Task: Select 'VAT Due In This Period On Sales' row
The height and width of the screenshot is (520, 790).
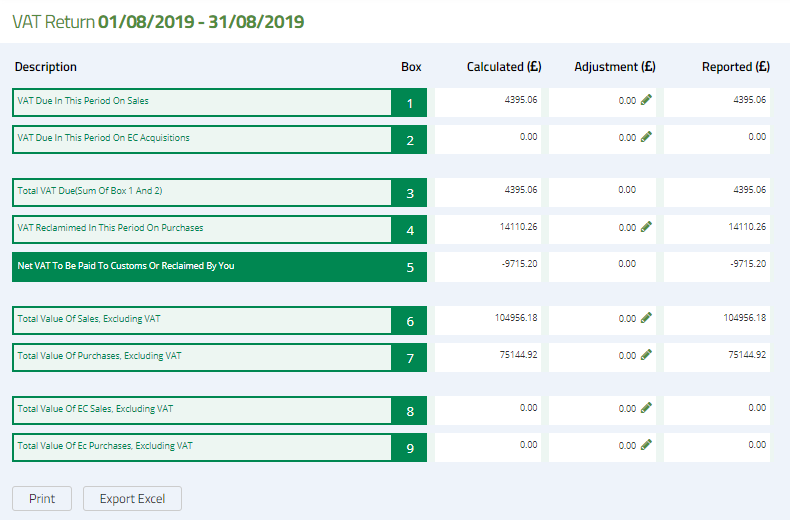Action: (201, 102)
